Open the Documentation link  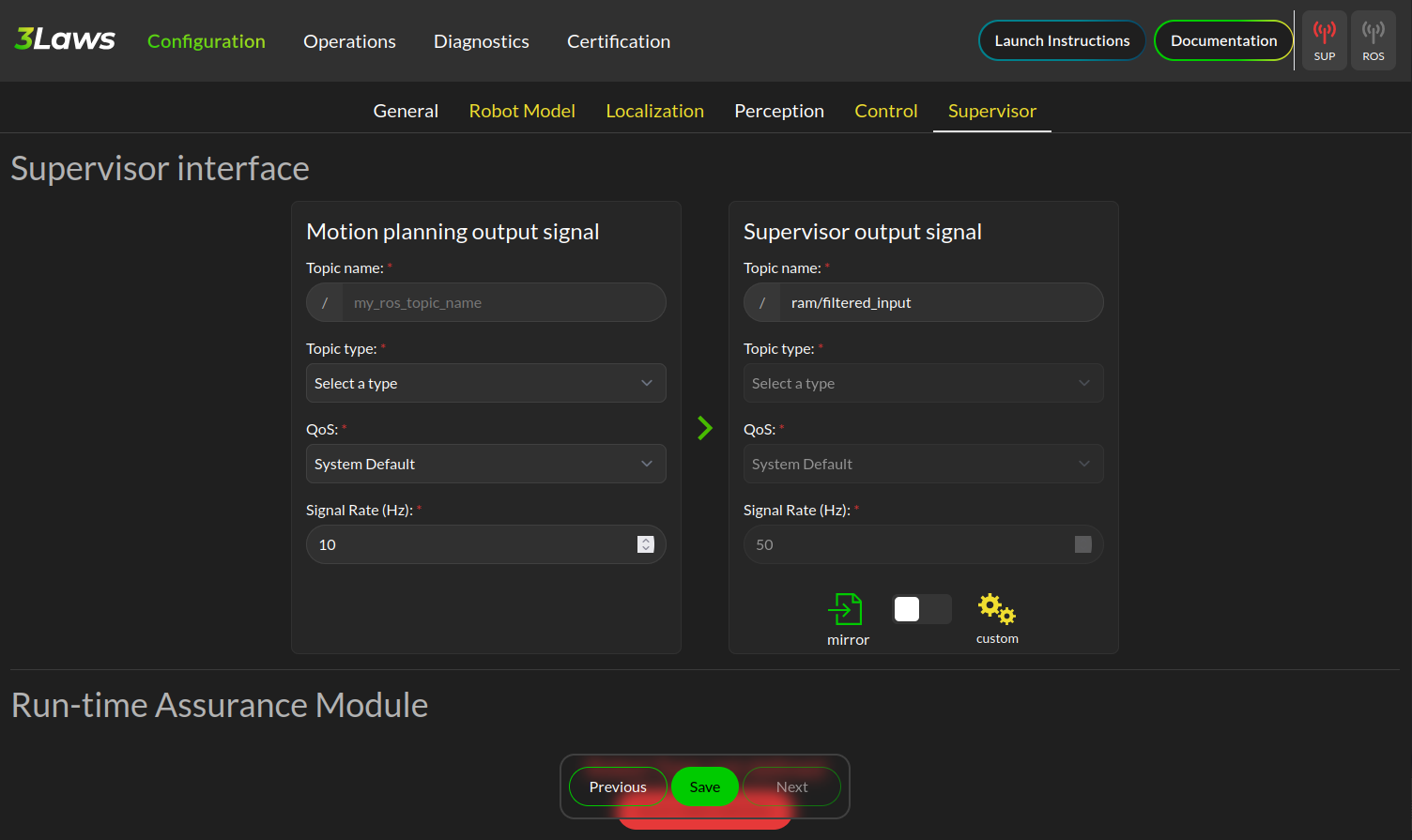(1223, 40)
